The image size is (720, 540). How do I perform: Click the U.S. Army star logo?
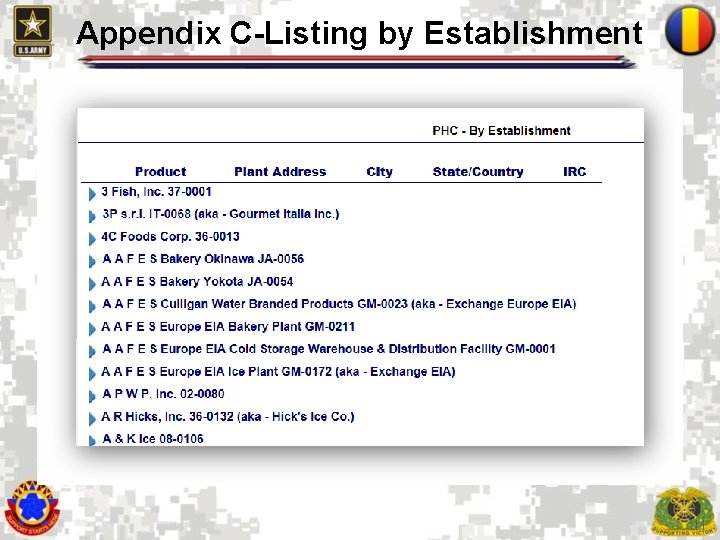click(x=33, y=31)
